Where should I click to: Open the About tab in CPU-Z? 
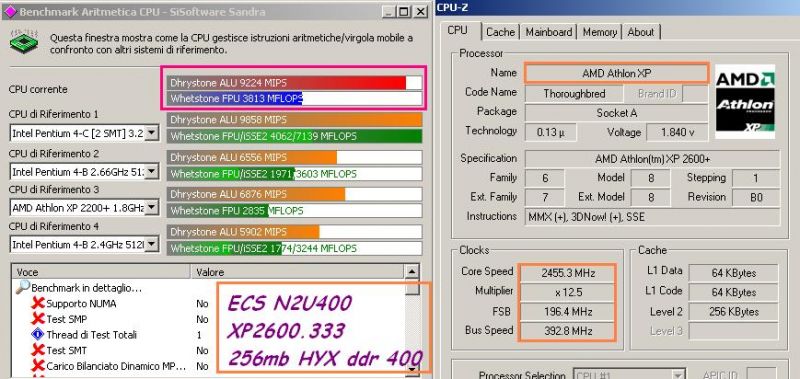[641, 32]
